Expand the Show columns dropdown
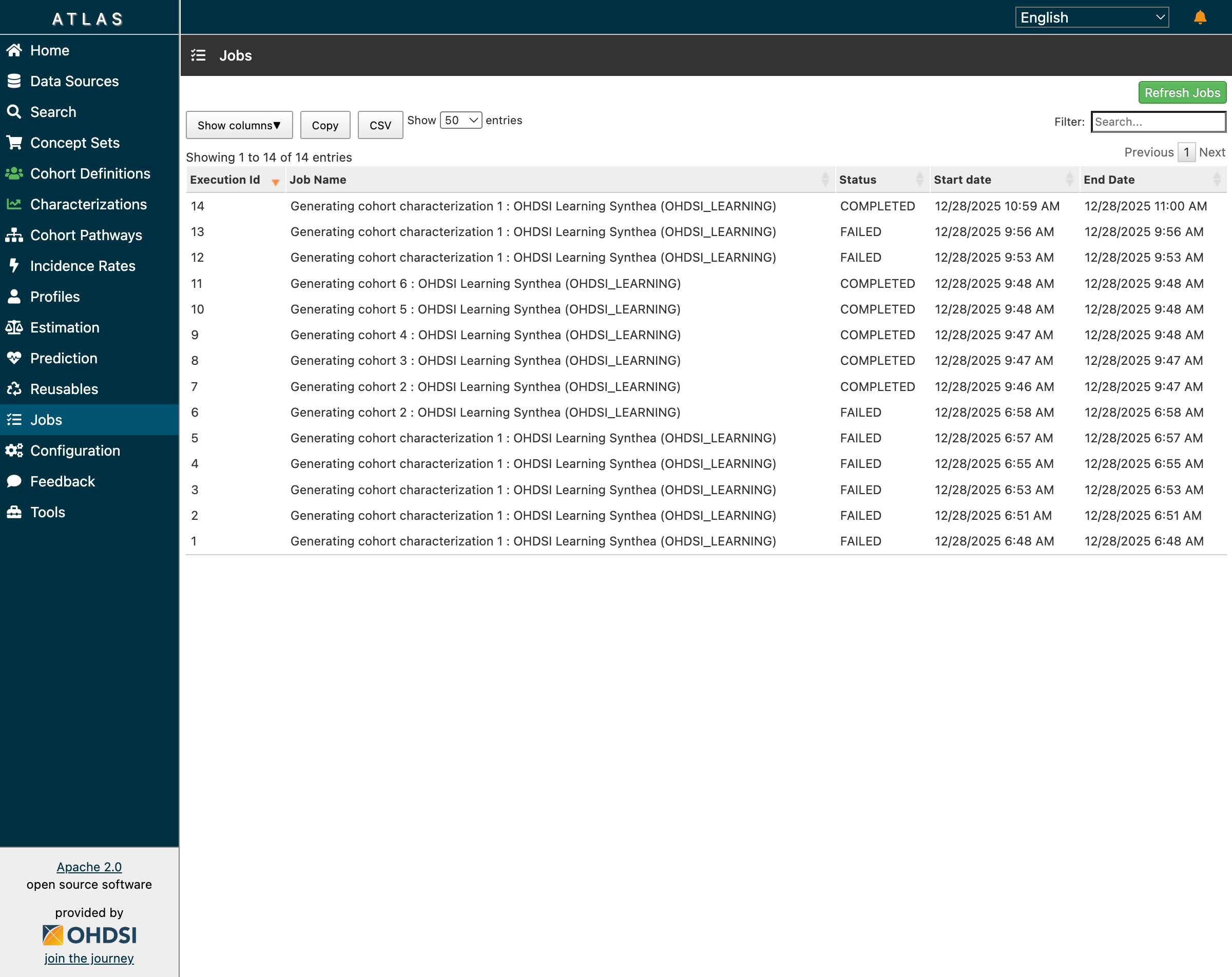 (239, 125)
